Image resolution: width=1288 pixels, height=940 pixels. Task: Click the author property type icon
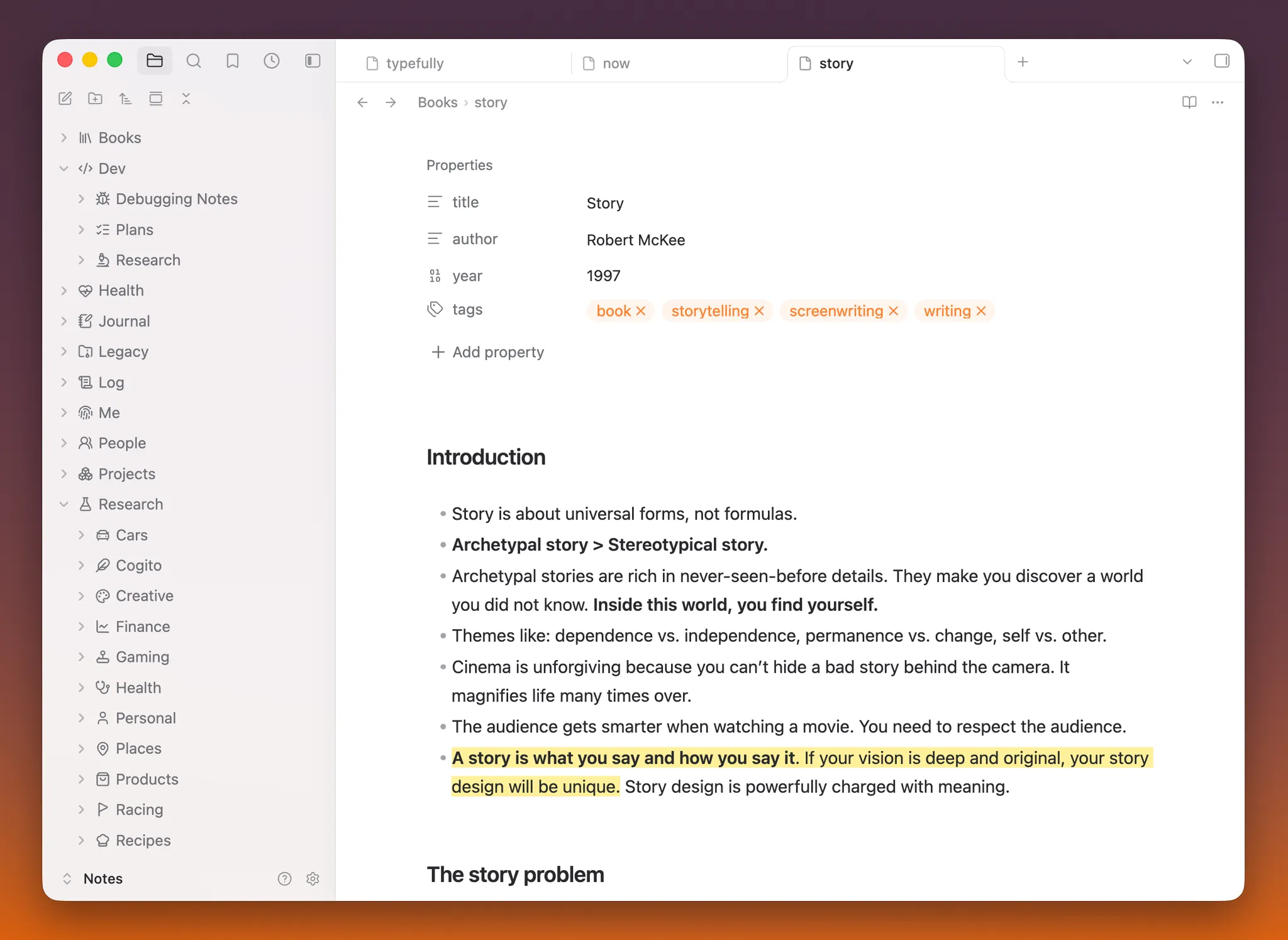pos(435,239)
